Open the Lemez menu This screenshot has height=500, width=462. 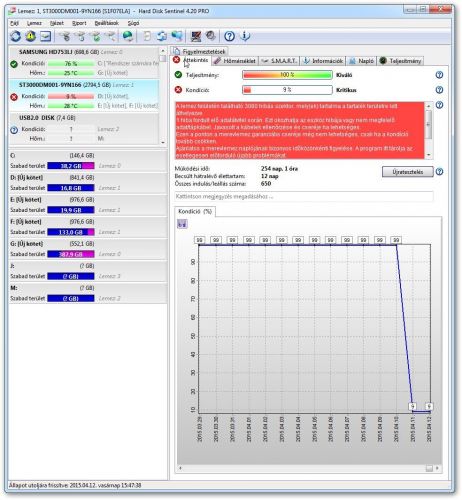pos(34,23)
